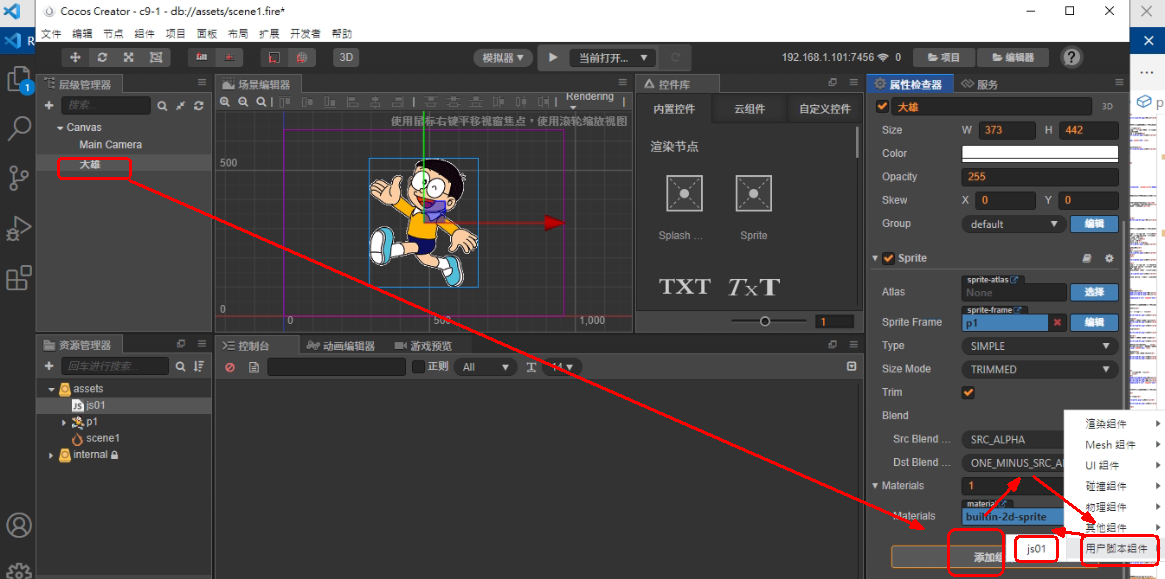Select the move transform tool
Image resolution: width=1165 pixels, height=579 pixels.
pos(75,57)
